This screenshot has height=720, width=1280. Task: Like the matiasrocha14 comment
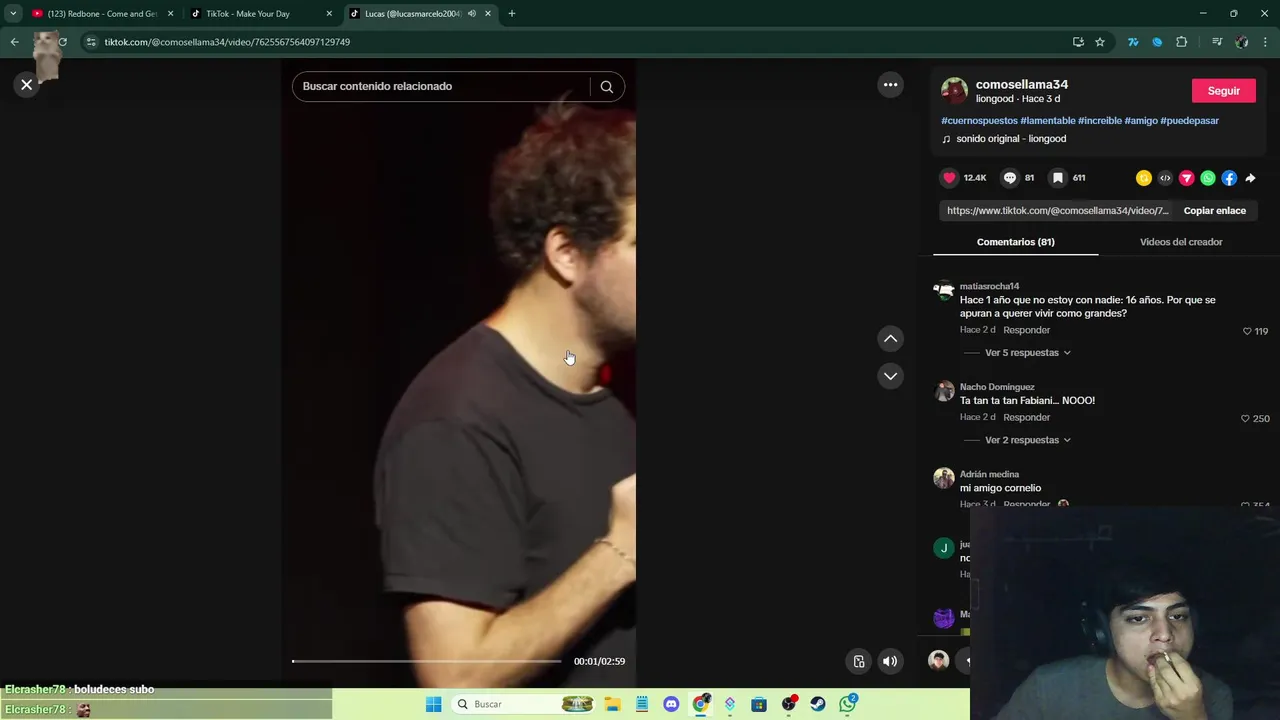pyautogui.click(x=1247, y=331)
